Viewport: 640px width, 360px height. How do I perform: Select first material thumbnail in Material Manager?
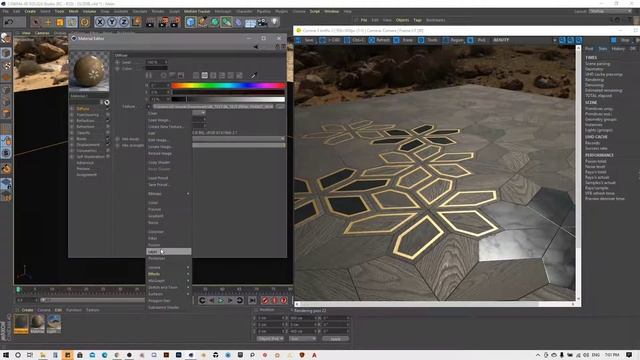(x=21, y=324)
